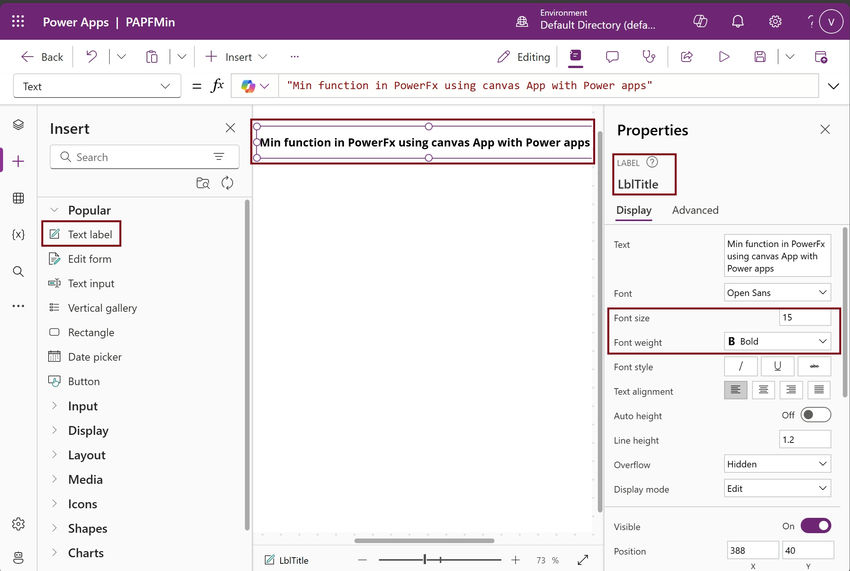Screen dimensions: 850x571
Task: Run the App checker stethoscope
Action: click(x=648, y=56)
